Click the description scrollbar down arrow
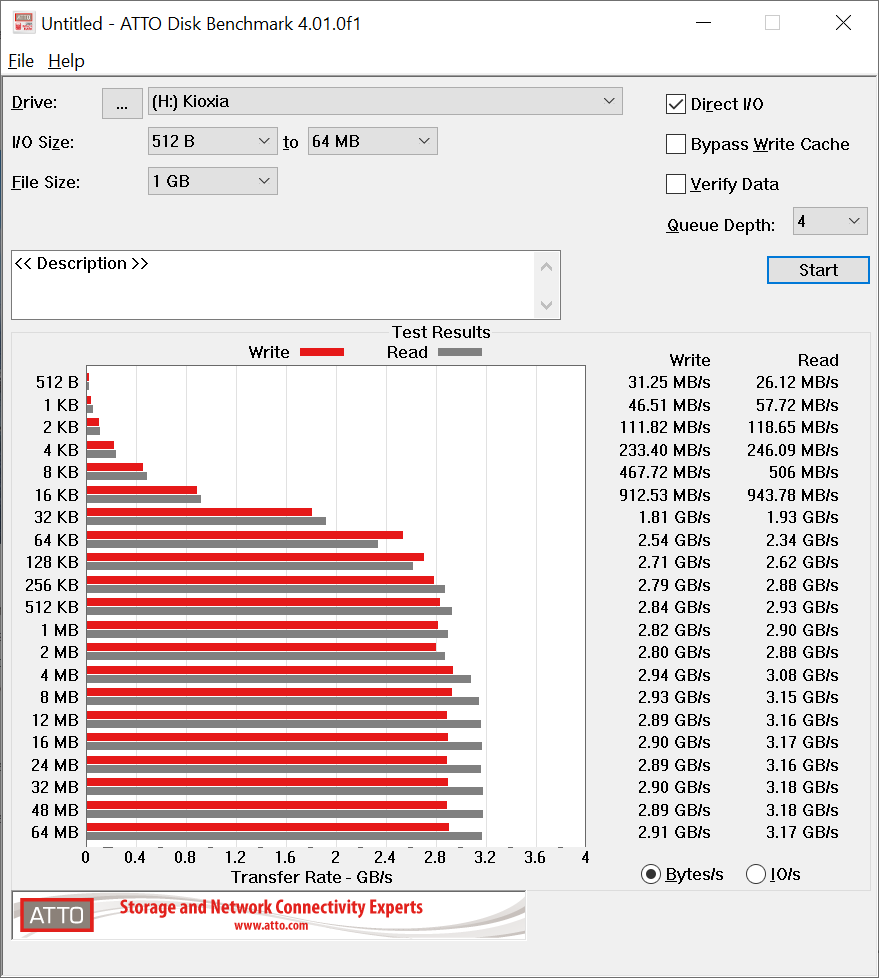Viewport: 879px width, 978px height. click(x=546, y=305)
